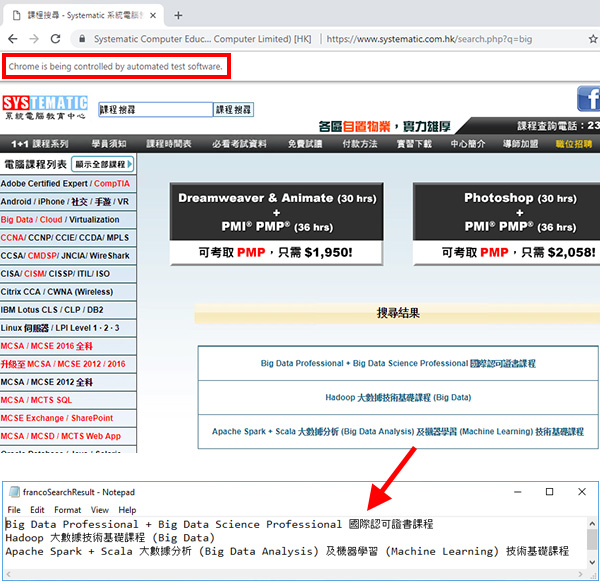Click the course search input field
Screen dimensions: 600x584
(155, 110)
